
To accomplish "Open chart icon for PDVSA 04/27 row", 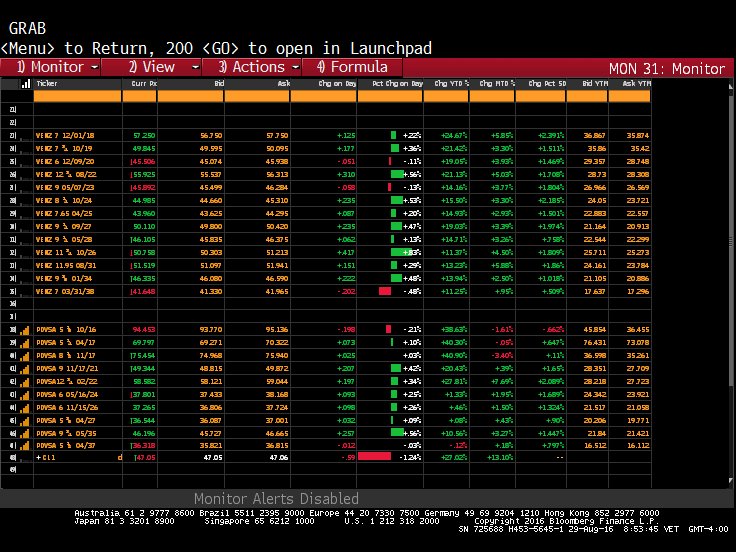I will click(25, 421).
